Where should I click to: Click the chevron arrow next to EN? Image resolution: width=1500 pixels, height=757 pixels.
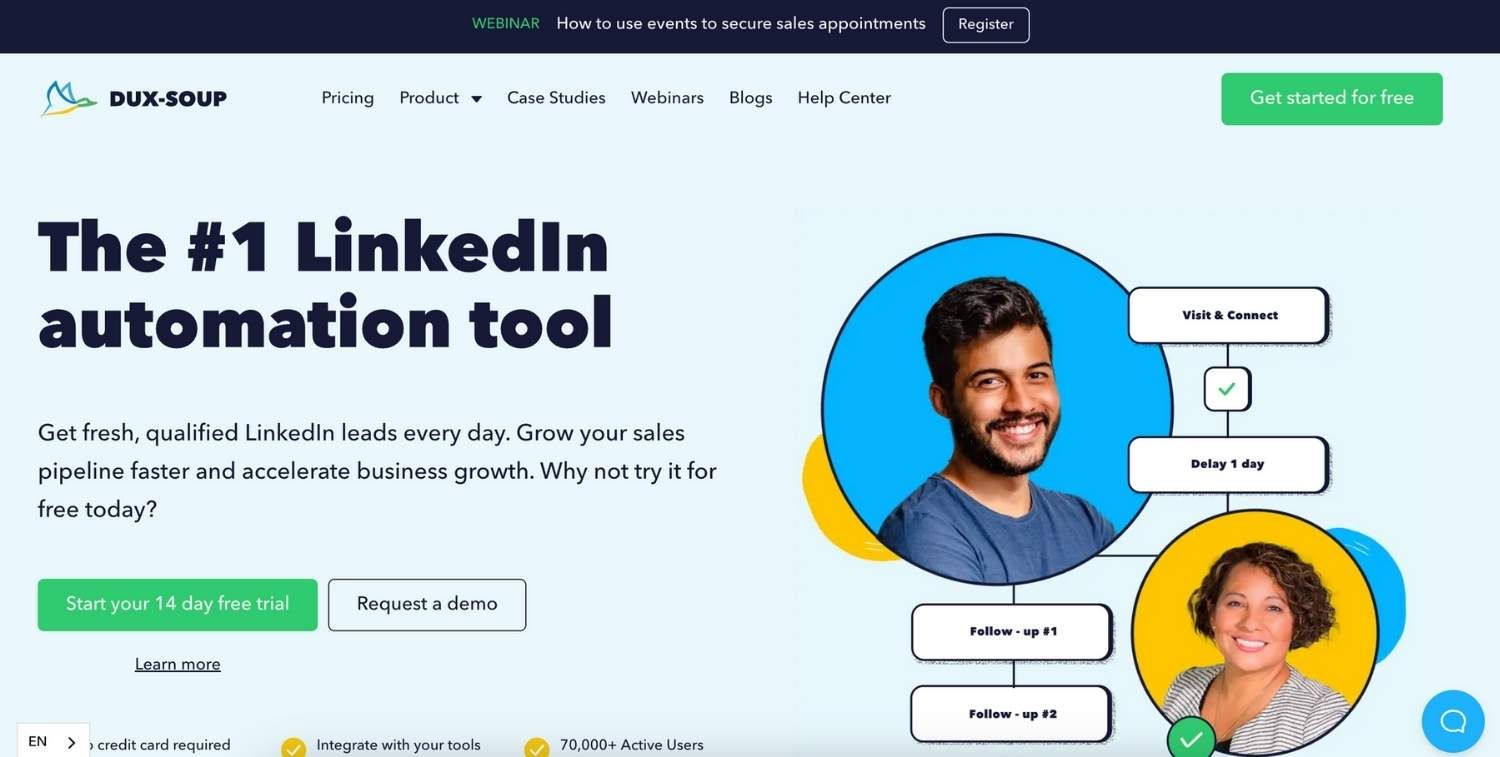click(72, 742)
